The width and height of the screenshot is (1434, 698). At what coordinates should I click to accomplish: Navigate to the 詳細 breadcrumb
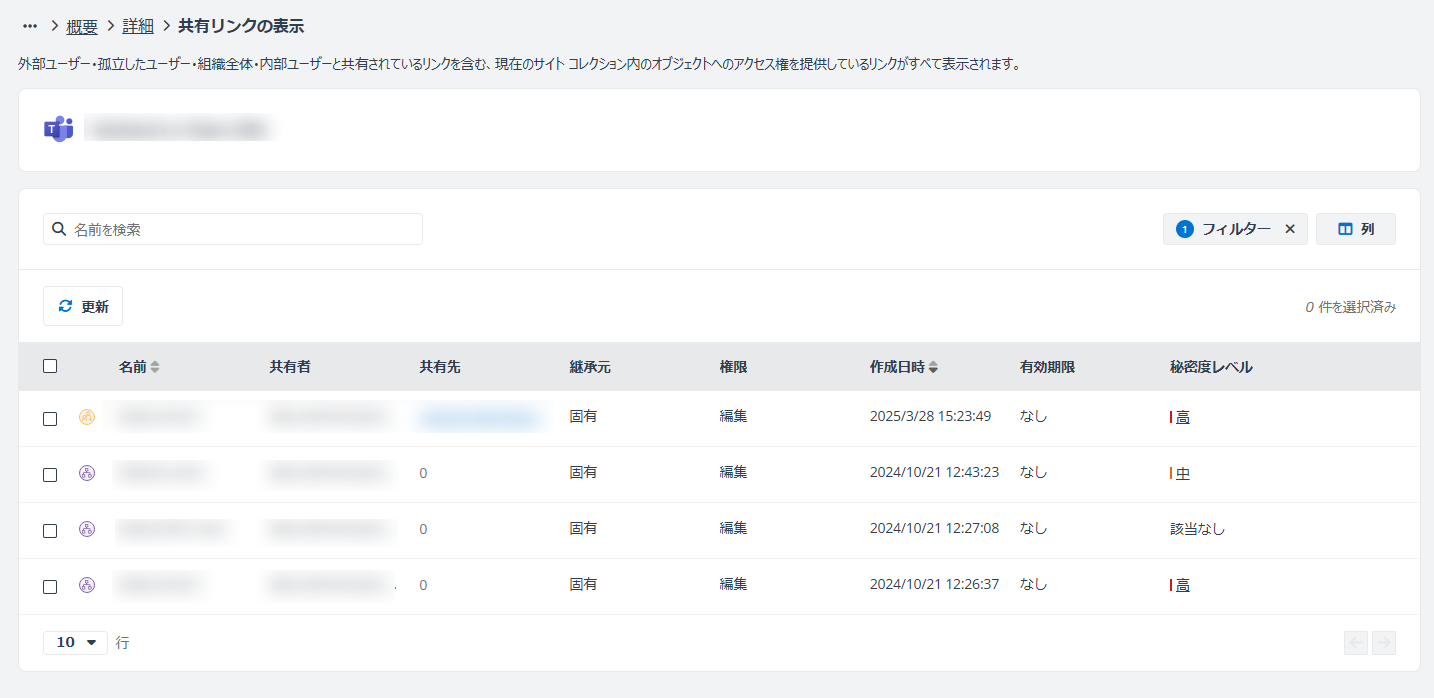[138, 26]
